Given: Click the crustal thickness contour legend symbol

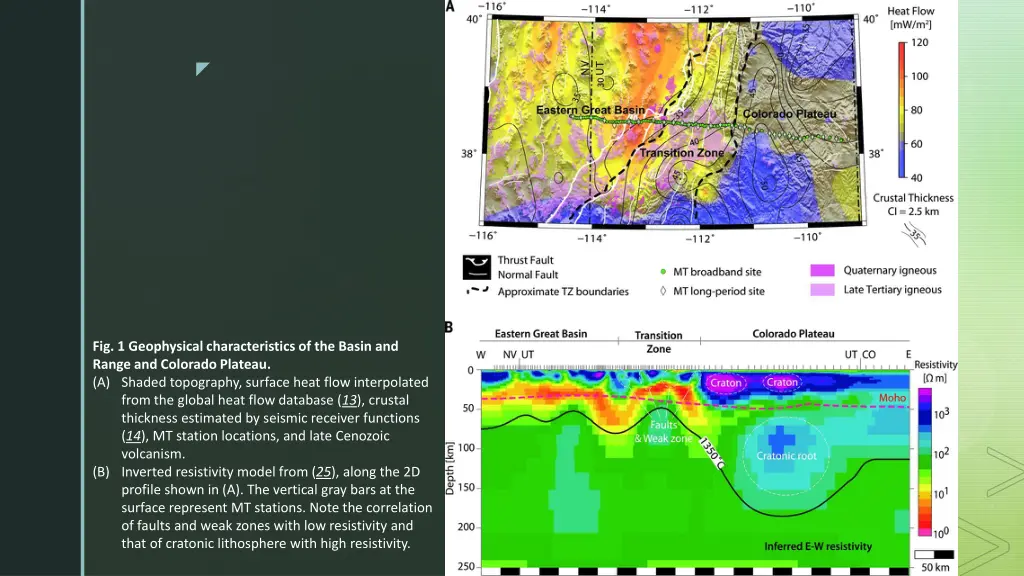Looking at the screenshot, I should [x=914, y=234].
